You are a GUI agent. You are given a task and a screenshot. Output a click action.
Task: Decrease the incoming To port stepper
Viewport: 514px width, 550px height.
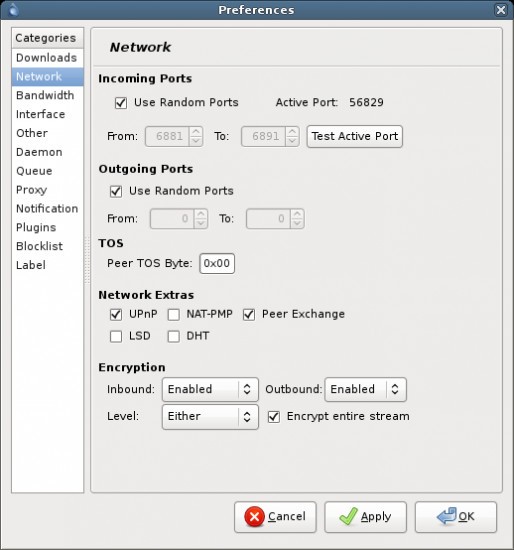coord(292,141)
